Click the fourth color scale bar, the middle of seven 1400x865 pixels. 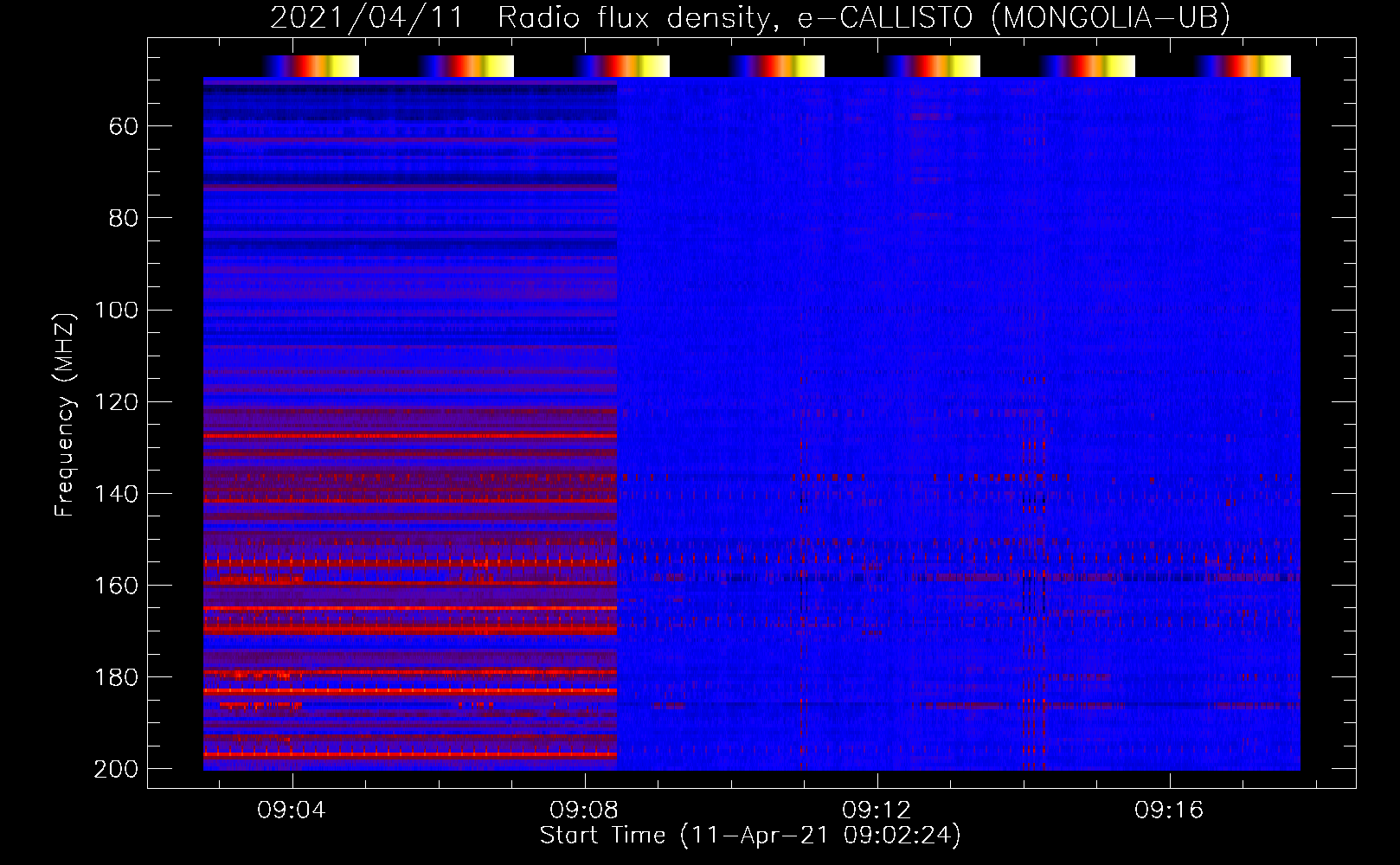point(777,66)
